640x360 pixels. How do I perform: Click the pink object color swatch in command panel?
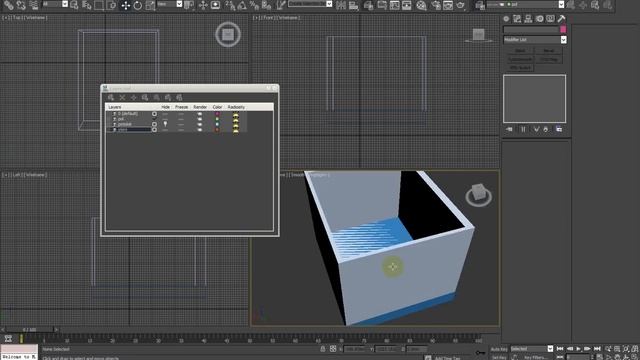pyautogui.click(x=563, y=29)
